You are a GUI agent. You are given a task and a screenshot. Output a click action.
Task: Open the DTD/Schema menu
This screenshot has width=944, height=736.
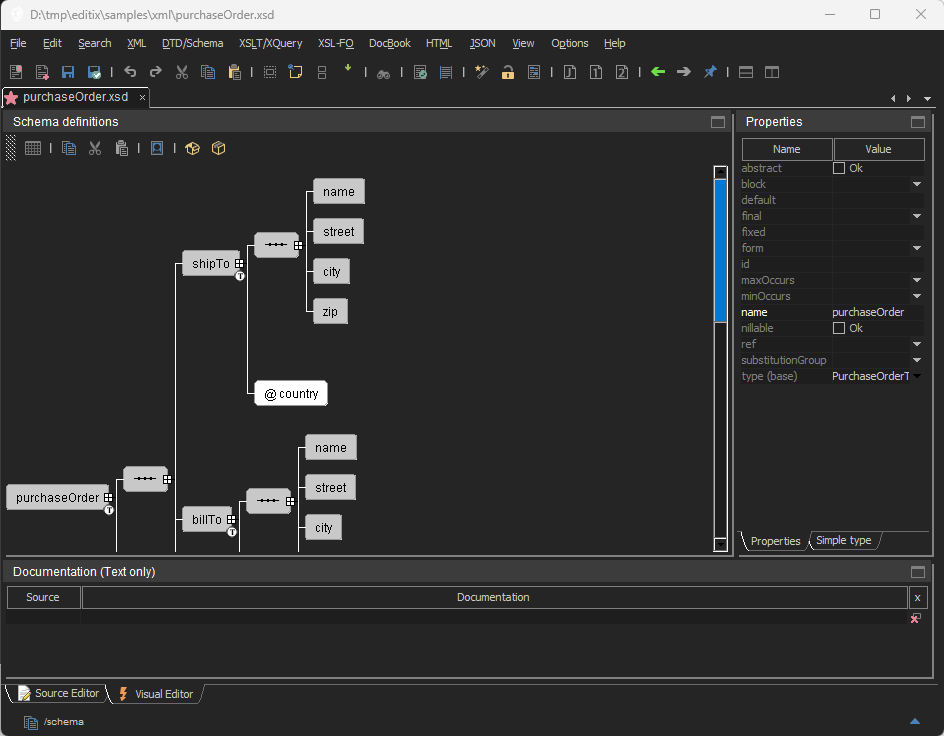coord(192,43)
